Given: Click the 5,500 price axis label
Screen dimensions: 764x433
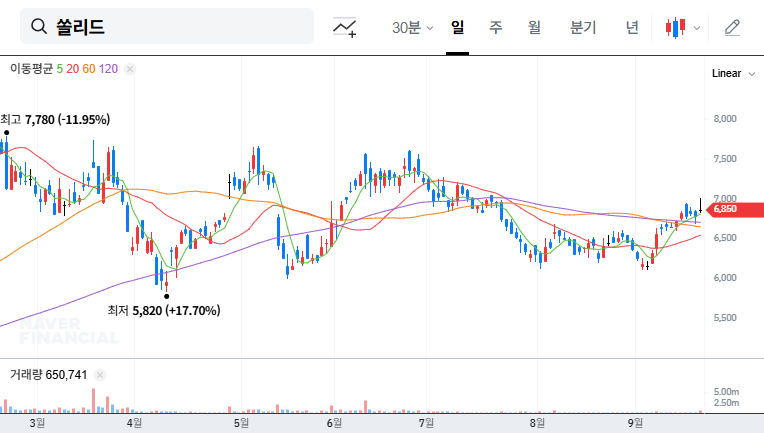Looking at the screenshot, I should click(725, 318).
